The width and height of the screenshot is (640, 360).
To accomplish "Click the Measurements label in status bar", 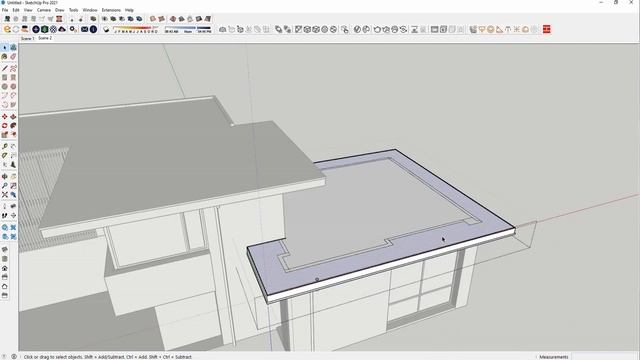I will click(553, 357).
